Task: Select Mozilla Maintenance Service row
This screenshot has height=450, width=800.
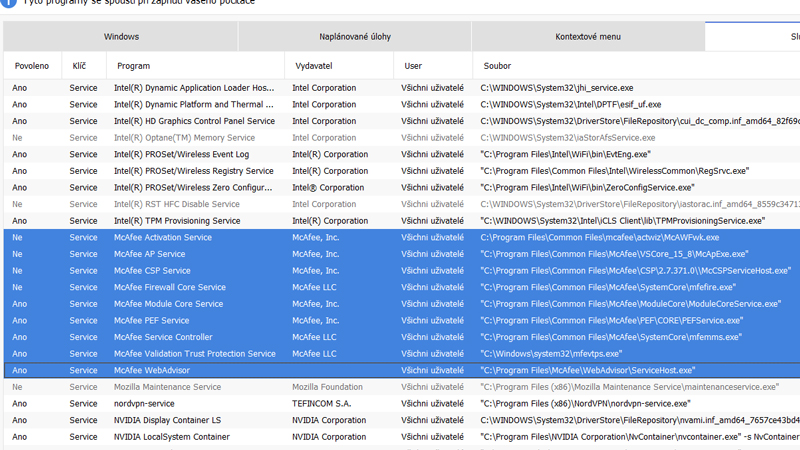Action: pyautogui.click(x=402, y=387)
